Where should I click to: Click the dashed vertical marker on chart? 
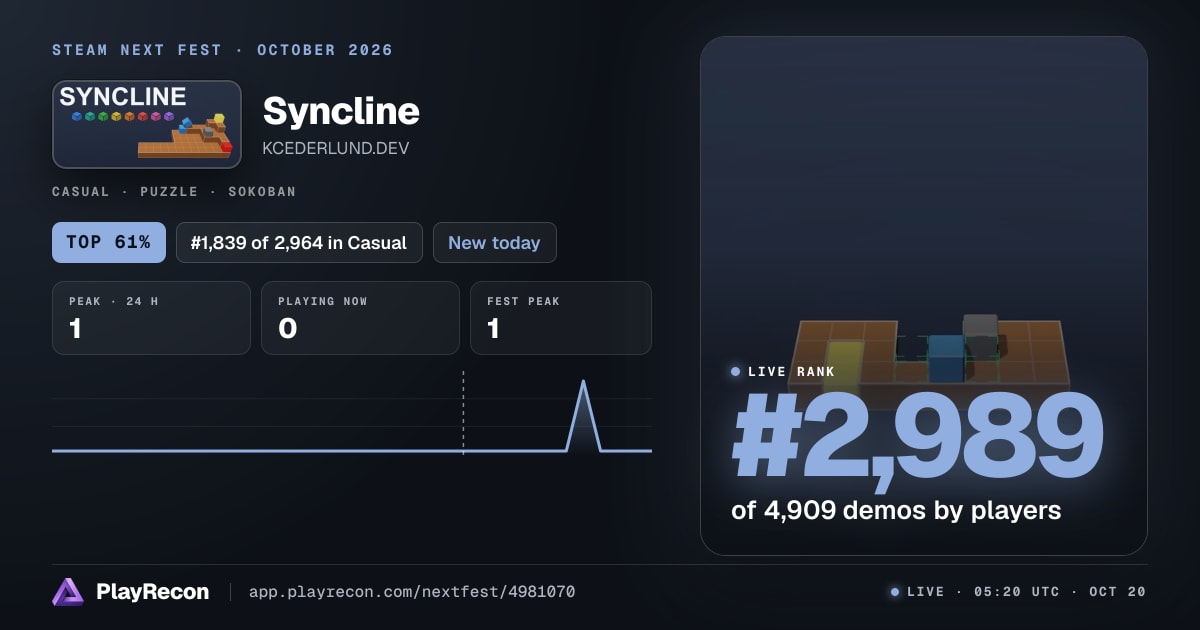[463, 413]
